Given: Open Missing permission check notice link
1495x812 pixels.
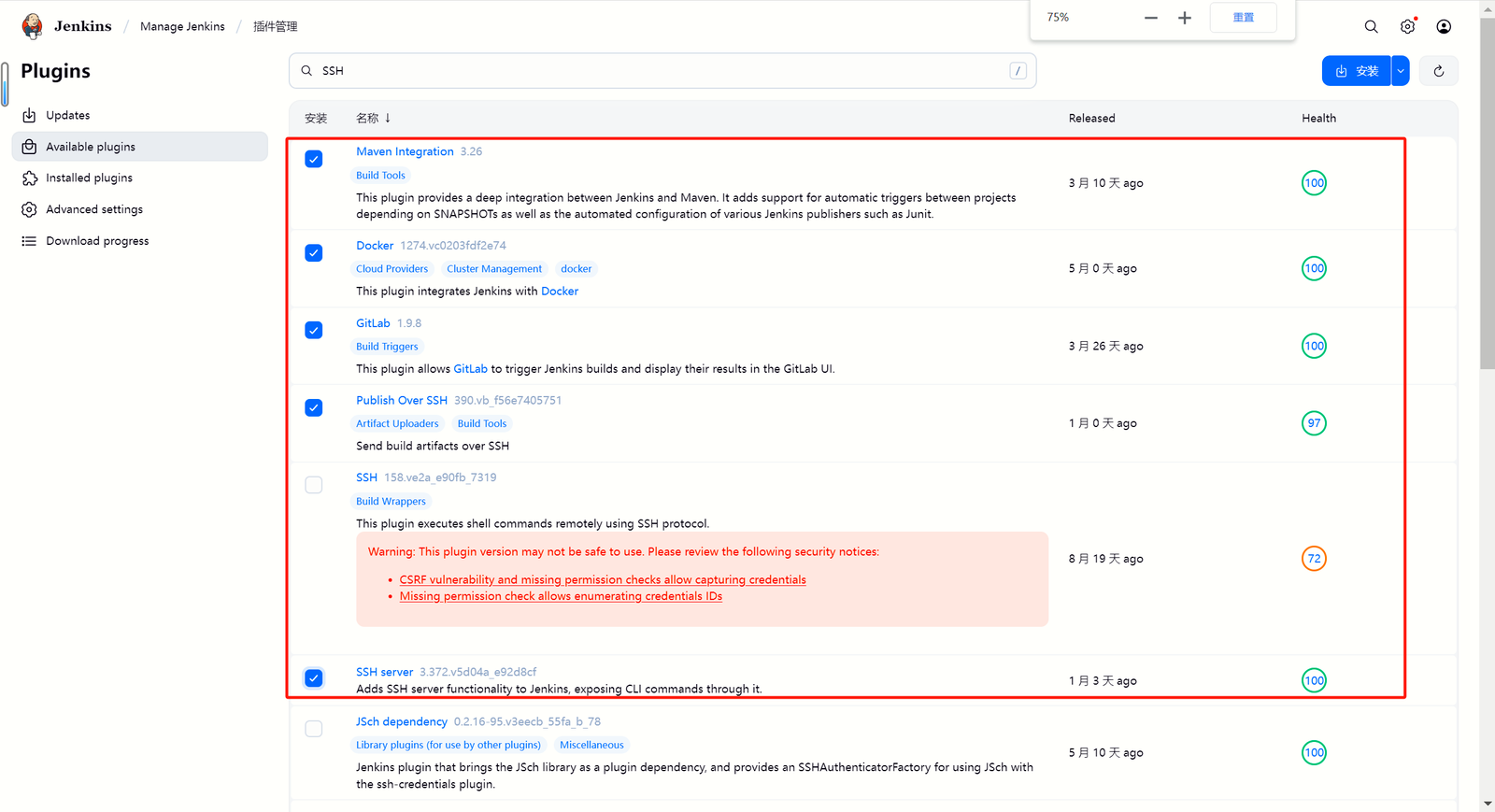Looking at the screenshot, I should pyautogui.click(x=561, y=596).
